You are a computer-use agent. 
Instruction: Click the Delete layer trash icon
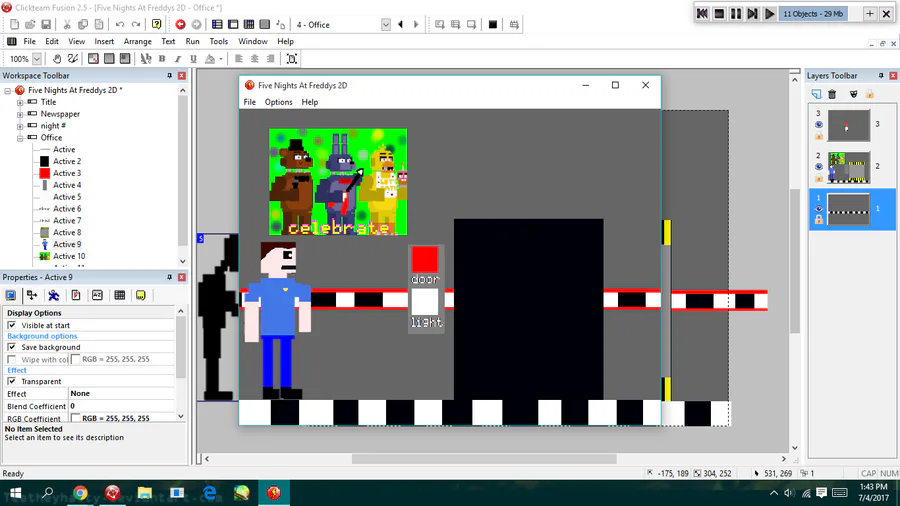click(x=832, y=94)
